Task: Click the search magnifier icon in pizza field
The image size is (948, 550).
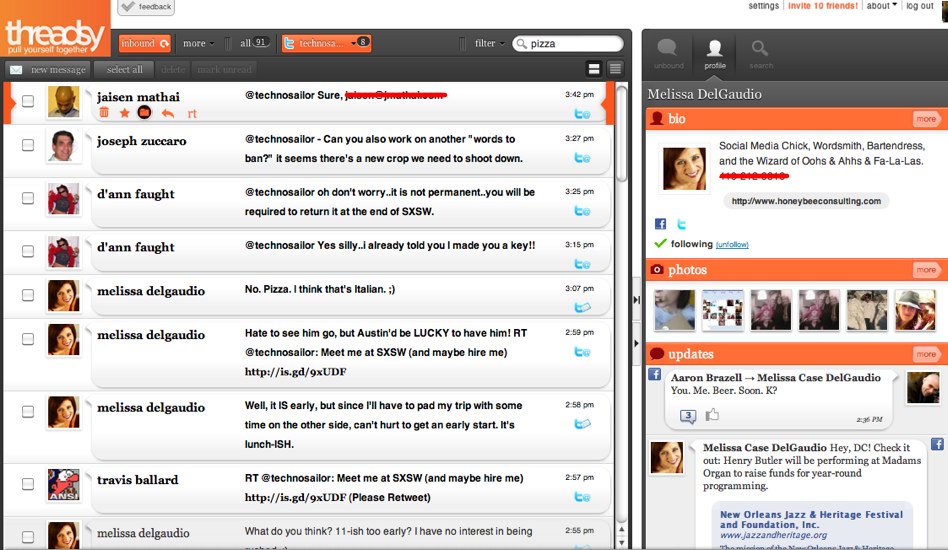Action: coord(521,44)
